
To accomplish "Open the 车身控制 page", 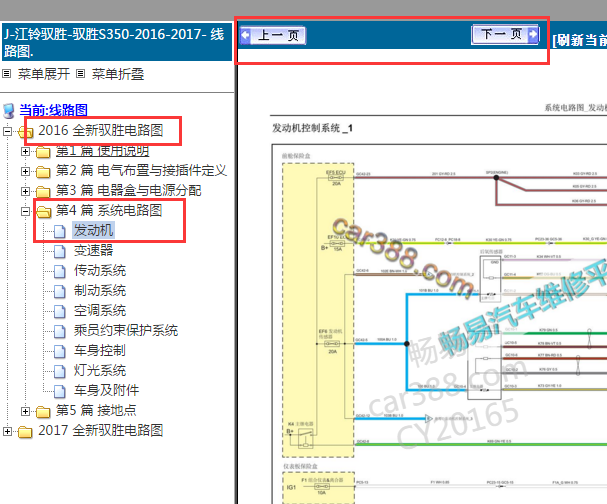I will 100,350.
